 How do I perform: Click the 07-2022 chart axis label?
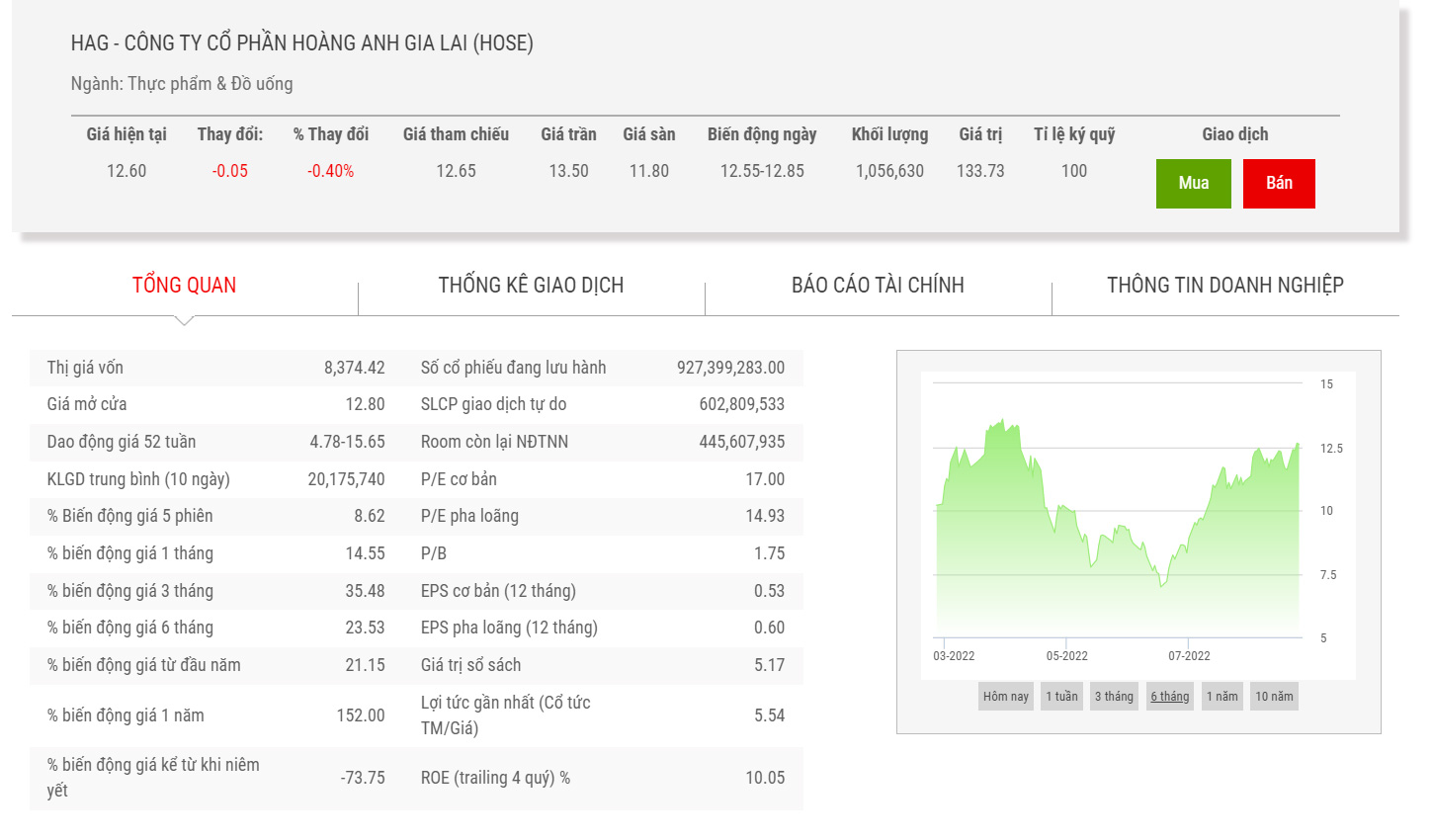(x=1189, y=656)
